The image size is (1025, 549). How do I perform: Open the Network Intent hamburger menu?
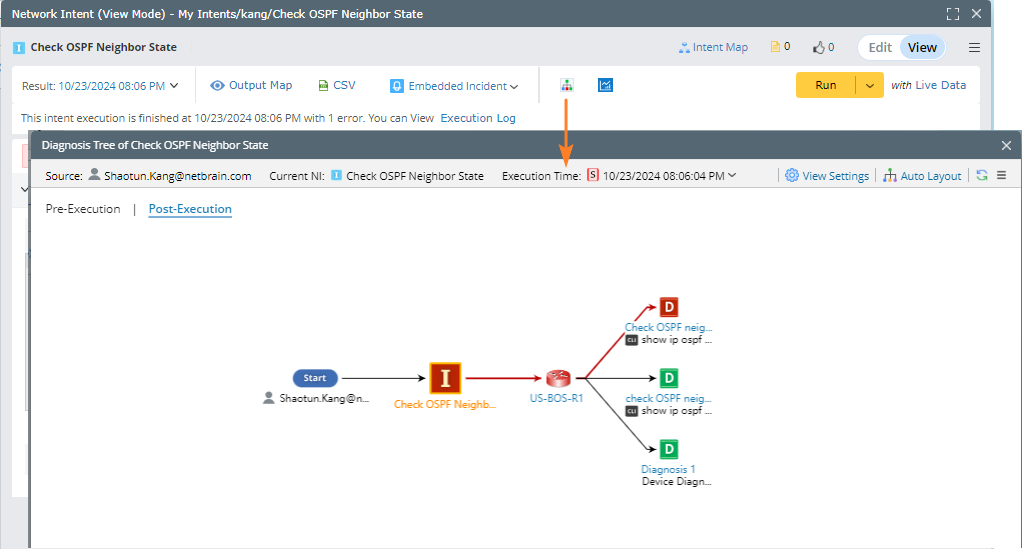pyautogui.click(x=974, y=47)
